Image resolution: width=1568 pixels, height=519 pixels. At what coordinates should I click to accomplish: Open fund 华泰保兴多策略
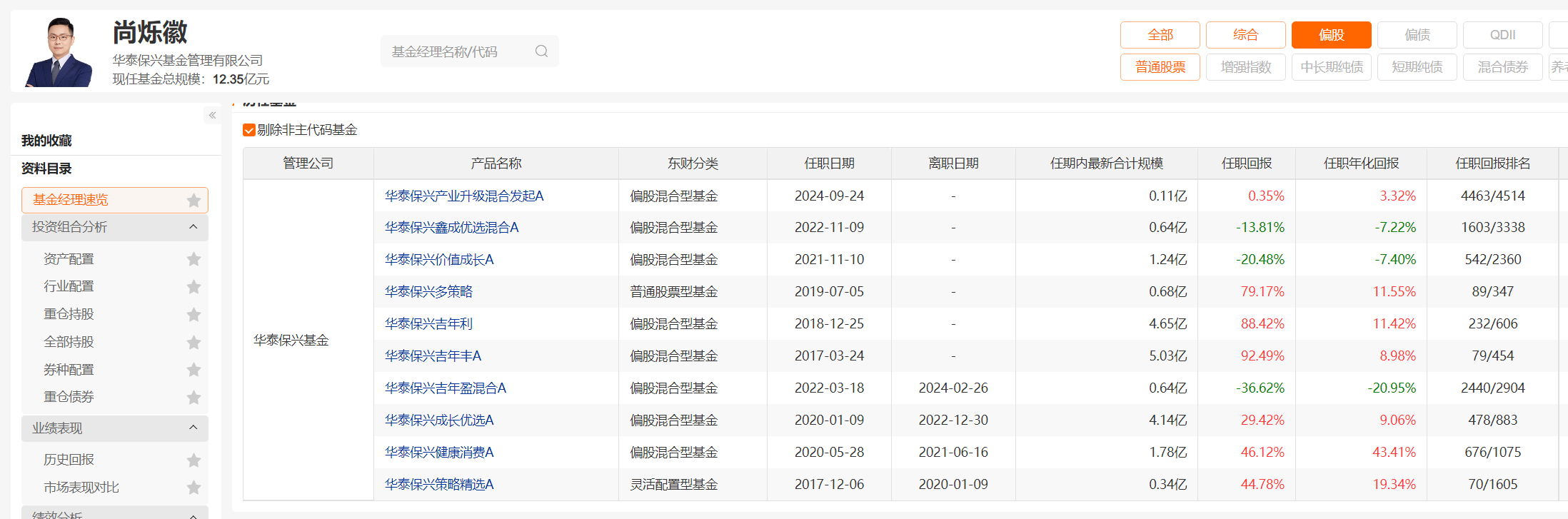(x=428, y=292)
